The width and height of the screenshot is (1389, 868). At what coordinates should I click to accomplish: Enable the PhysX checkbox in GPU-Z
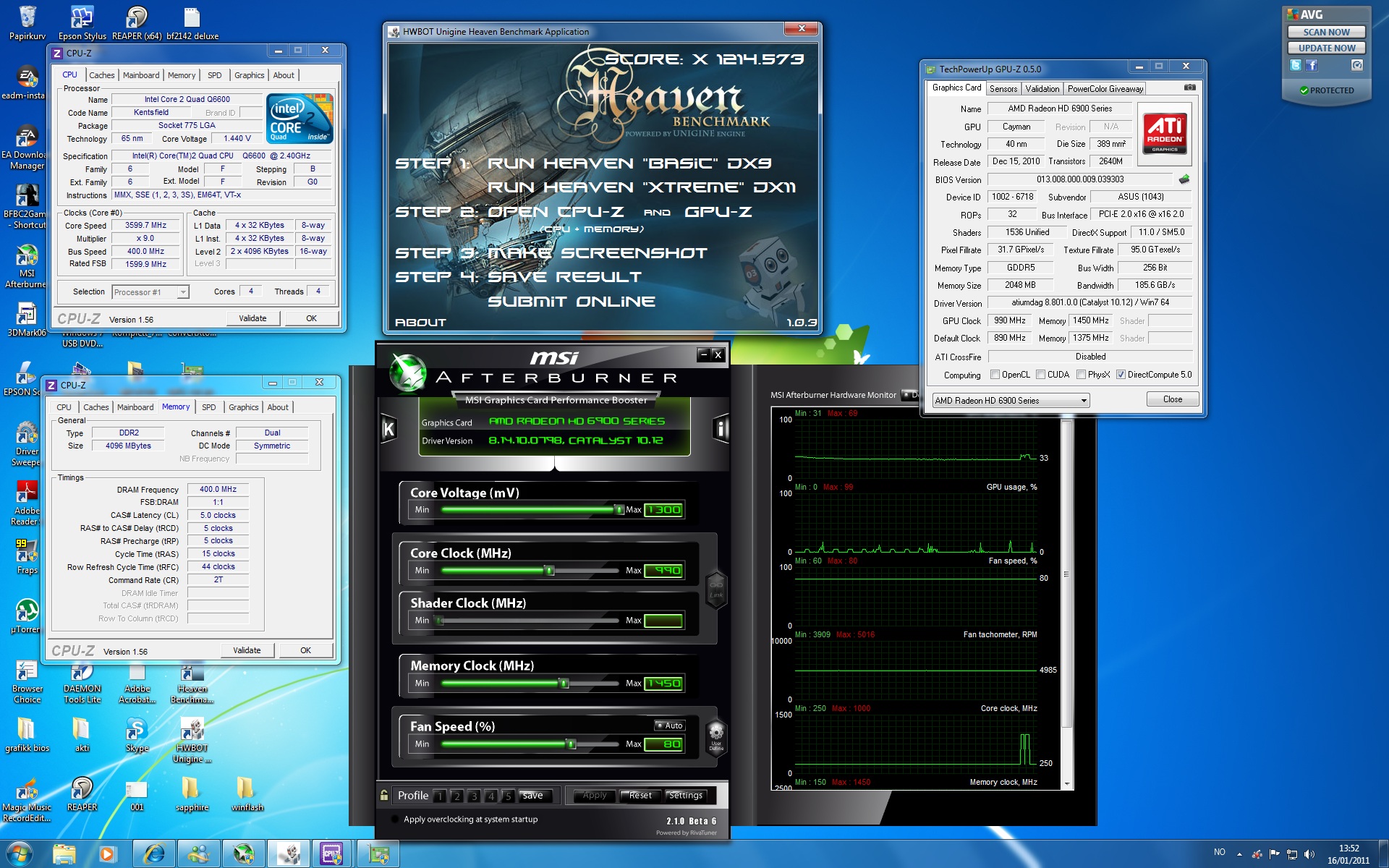click(x=1081, y=375)
